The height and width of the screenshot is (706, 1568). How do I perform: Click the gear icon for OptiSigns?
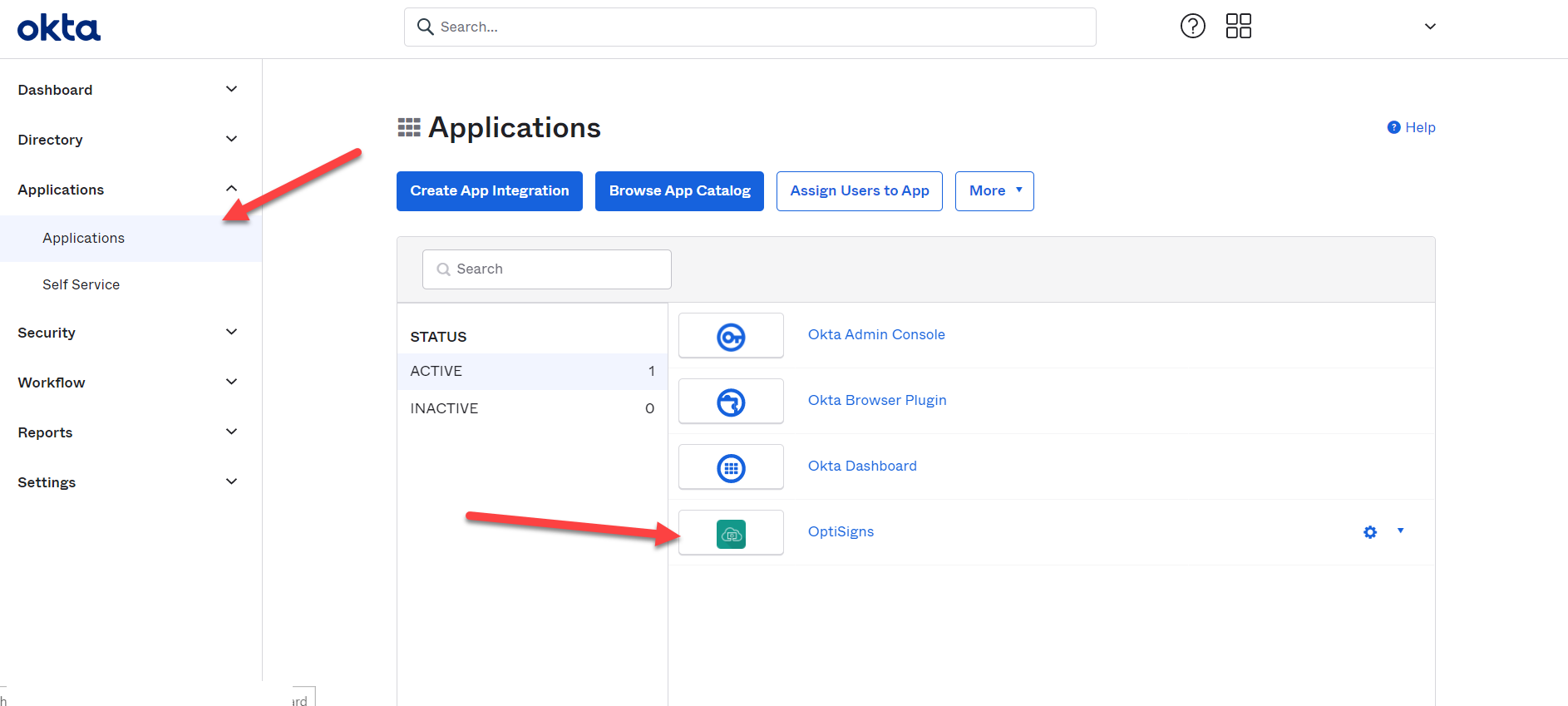(1369, 532)
